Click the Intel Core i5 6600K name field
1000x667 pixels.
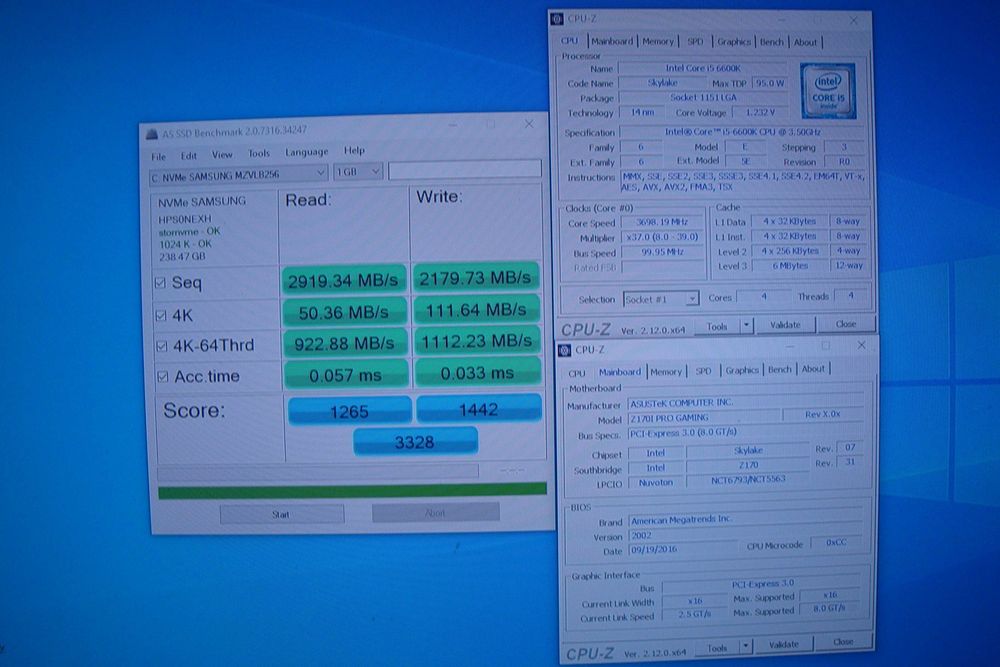tap(703, 68)
